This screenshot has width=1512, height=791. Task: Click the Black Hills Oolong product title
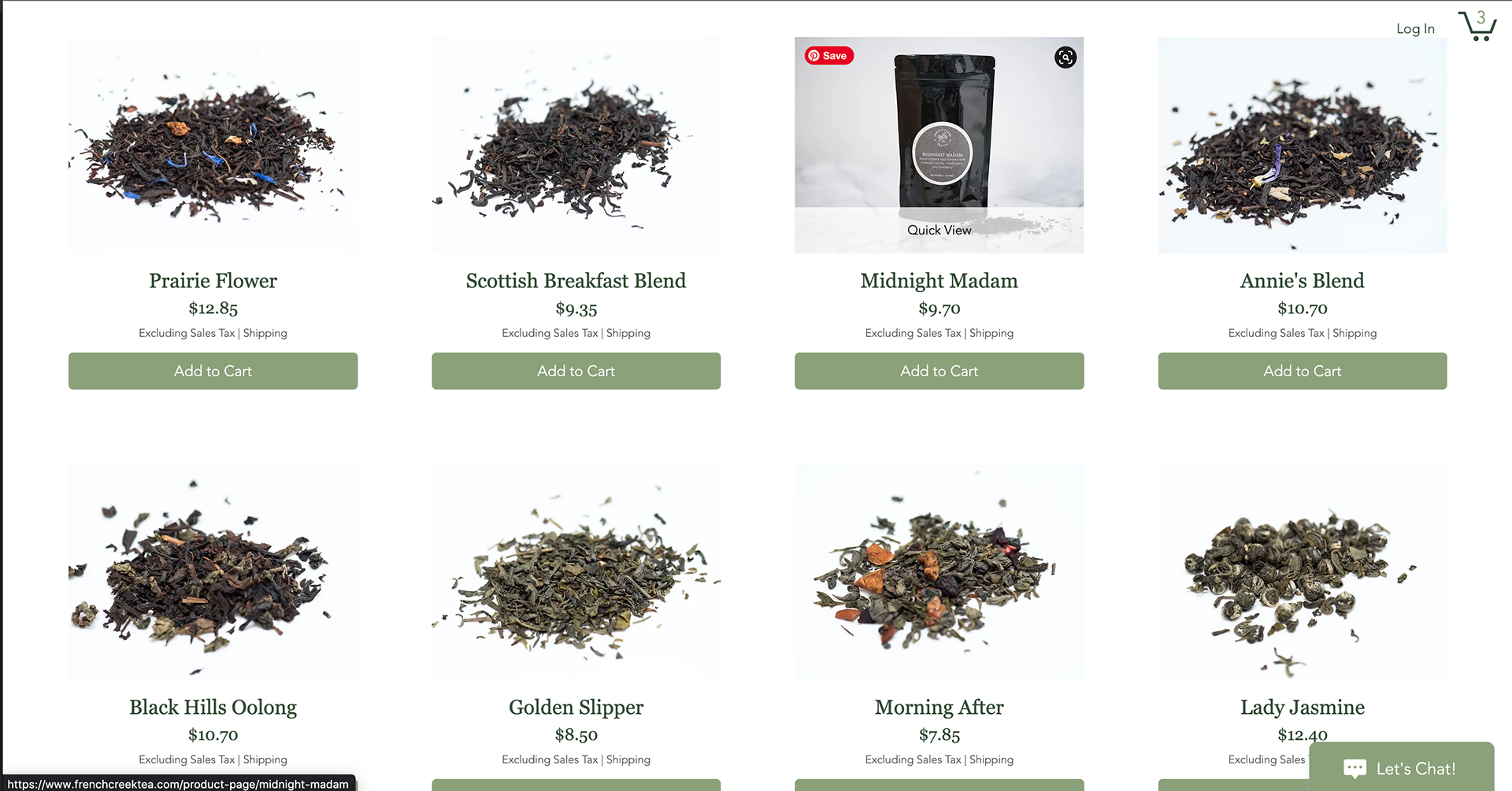click(213, 708)
